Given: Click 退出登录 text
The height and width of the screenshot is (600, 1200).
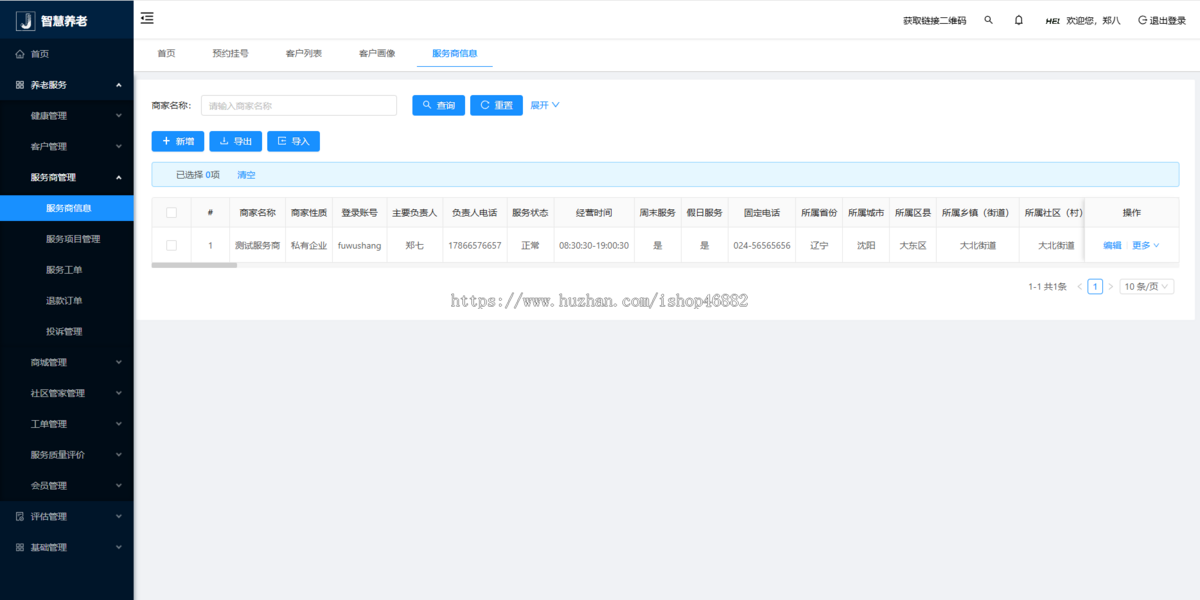Looking at the screenshot, I should [1167, 20].
